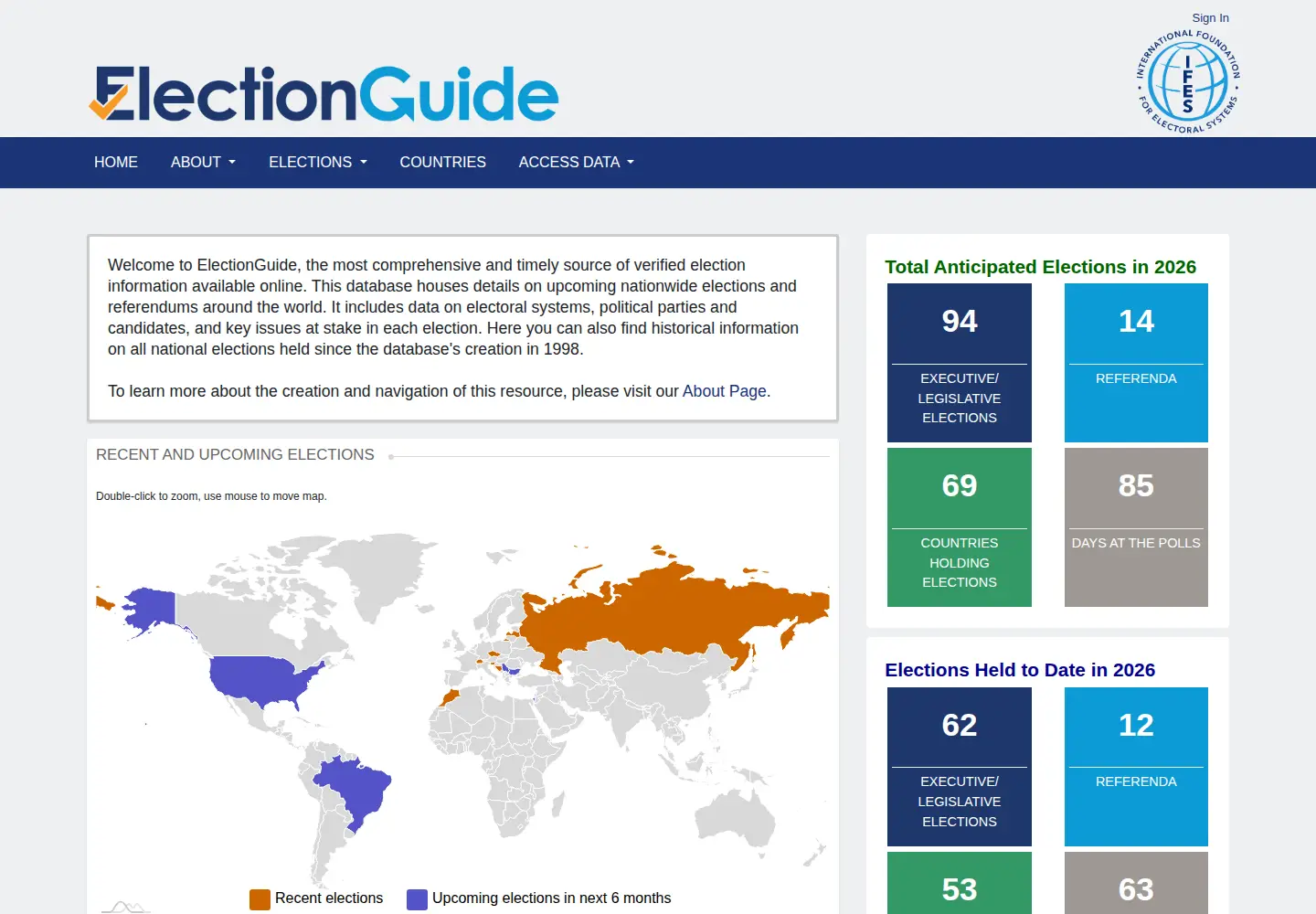Expand the ACCESS DATA dropdown
Screen dimensions: 1316x914
point(577,162)
